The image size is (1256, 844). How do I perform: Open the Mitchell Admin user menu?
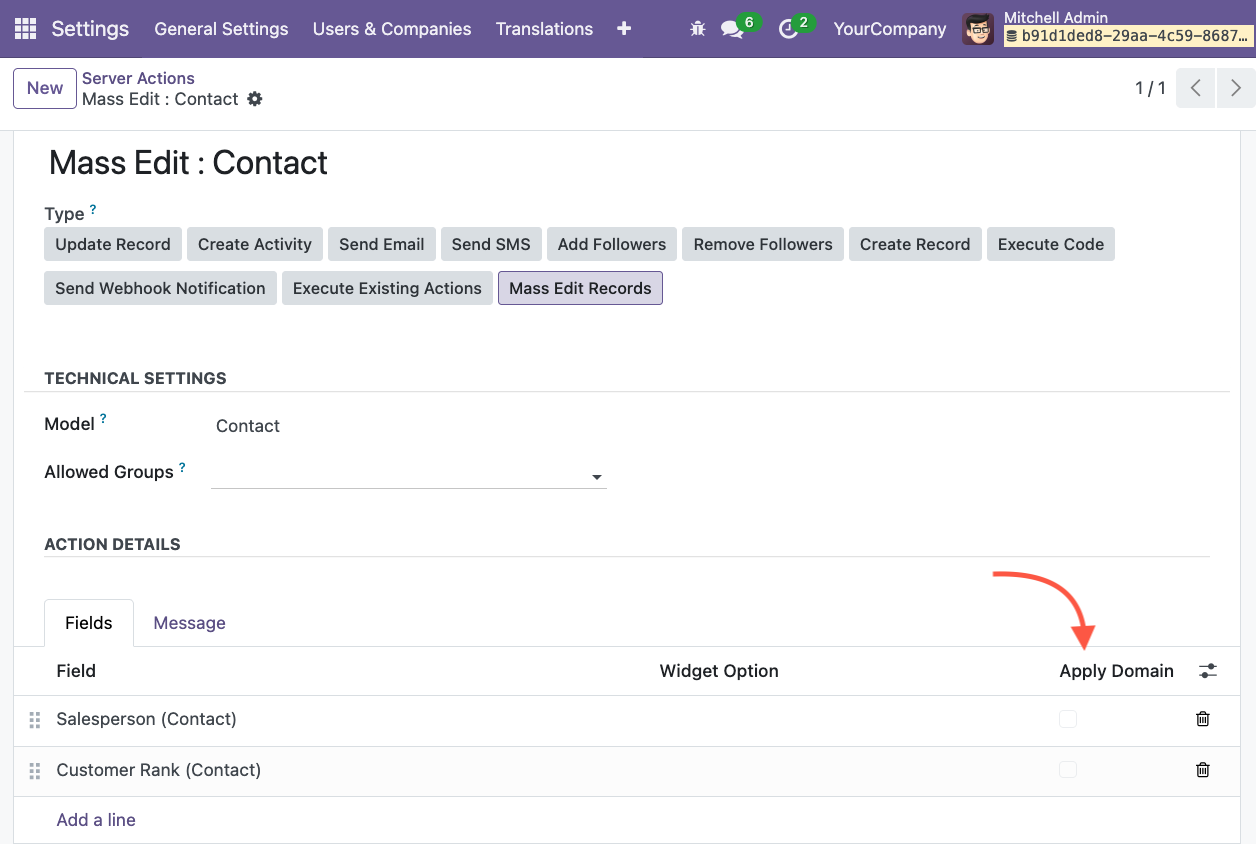[1106, 29]
